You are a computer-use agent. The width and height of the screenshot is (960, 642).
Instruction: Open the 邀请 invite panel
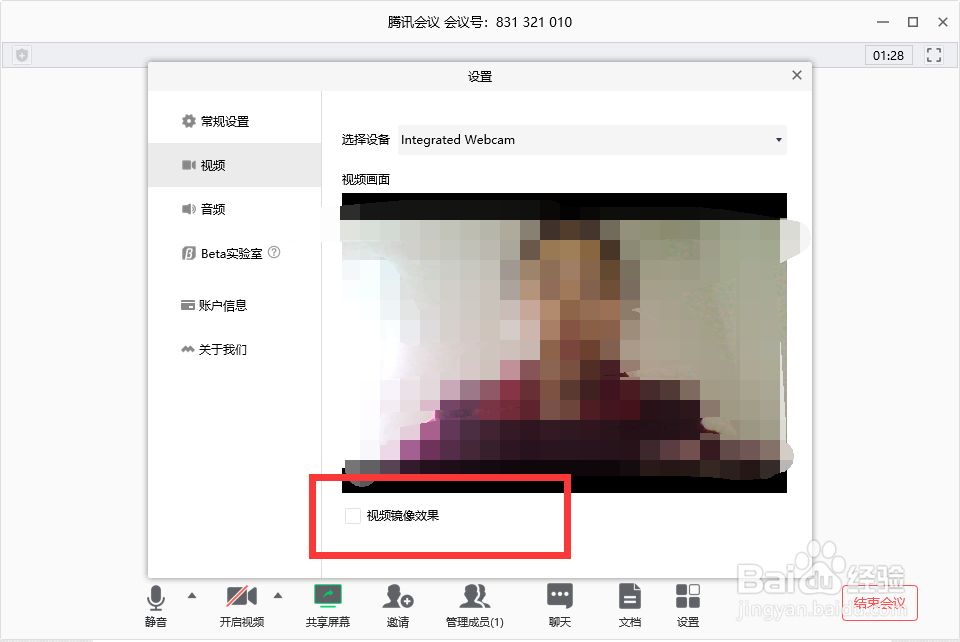[x=397, y=597]
